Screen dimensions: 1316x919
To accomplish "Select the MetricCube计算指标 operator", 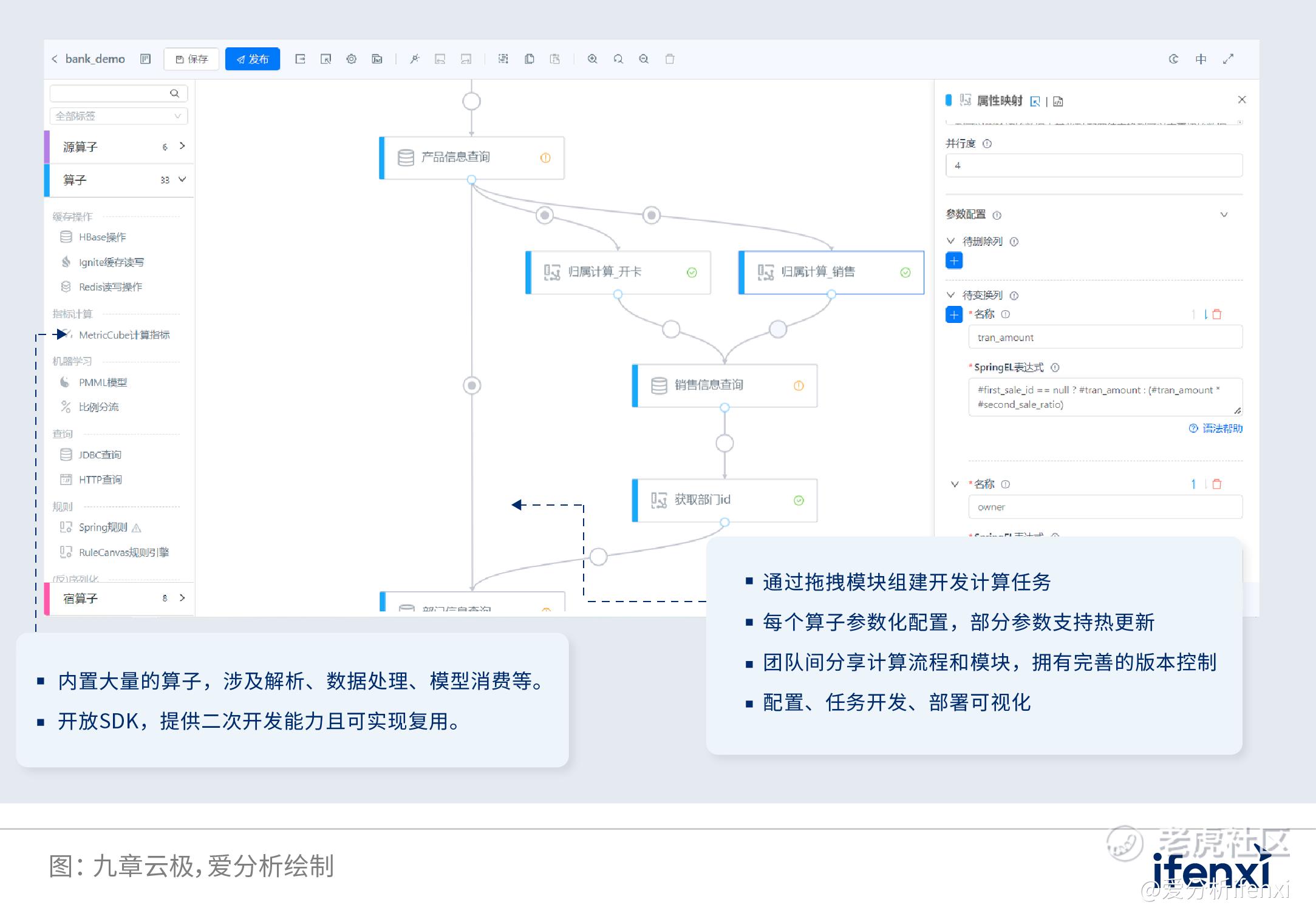I will [124, 334].
